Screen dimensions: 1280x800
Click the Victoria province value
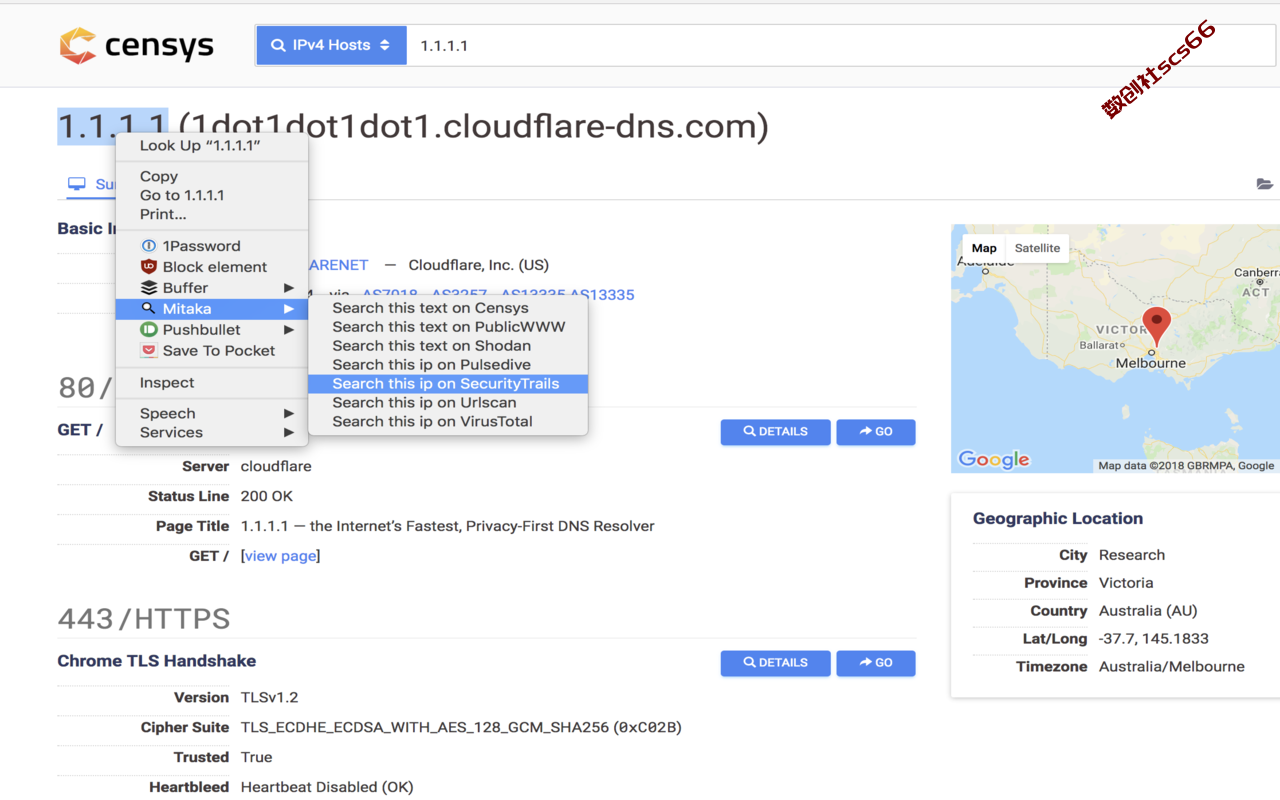1126,583
